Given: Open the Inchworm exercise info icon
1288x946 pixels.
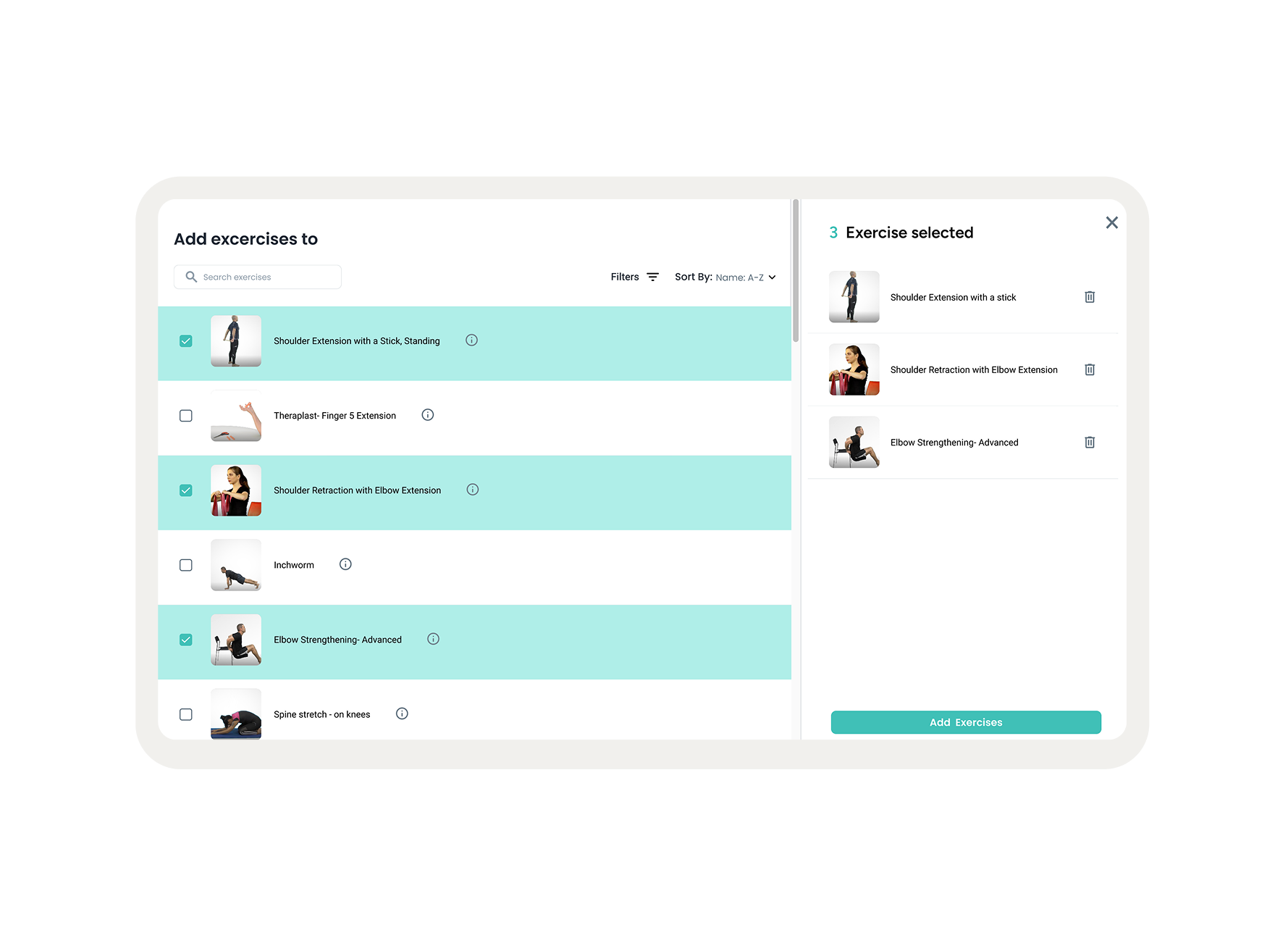Looking at the screenshot, I should [x=345, y=564].
